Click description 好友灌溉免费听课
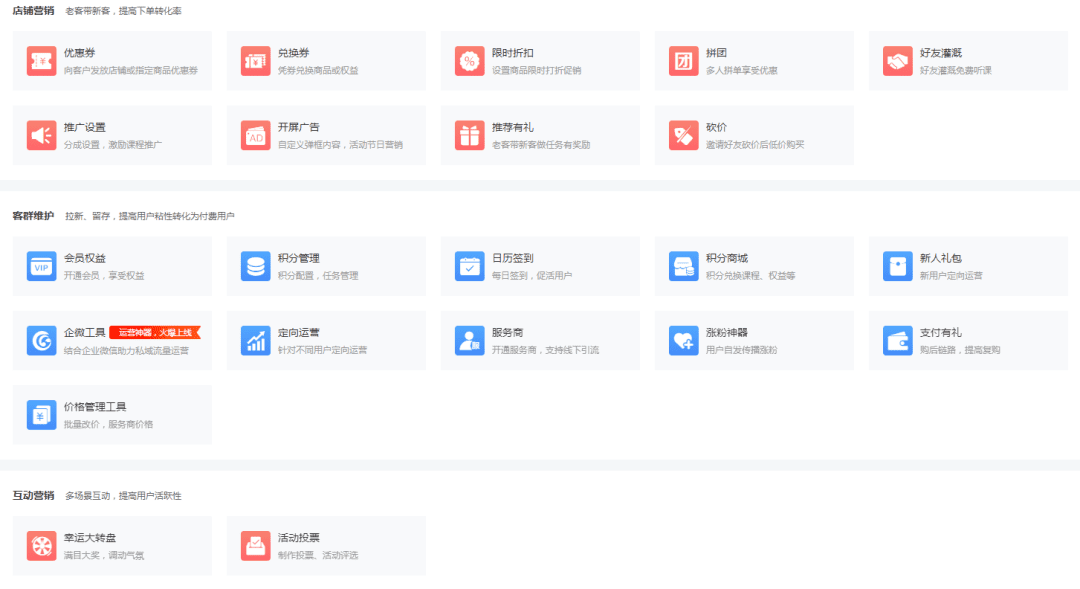1080x589 pixels. pos(956,70)
